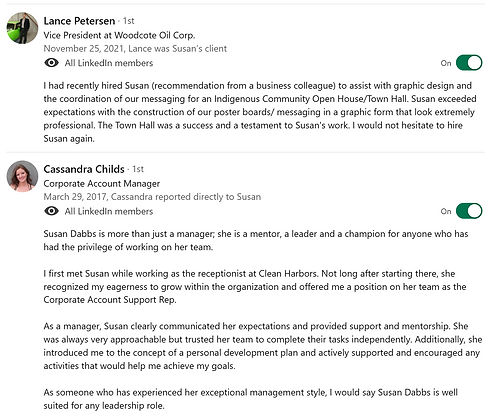The width and height of the screenshot is (485, 413).
Task: Click the November 25, 2021 client relationship line
Action: click(x=135, y=49)
